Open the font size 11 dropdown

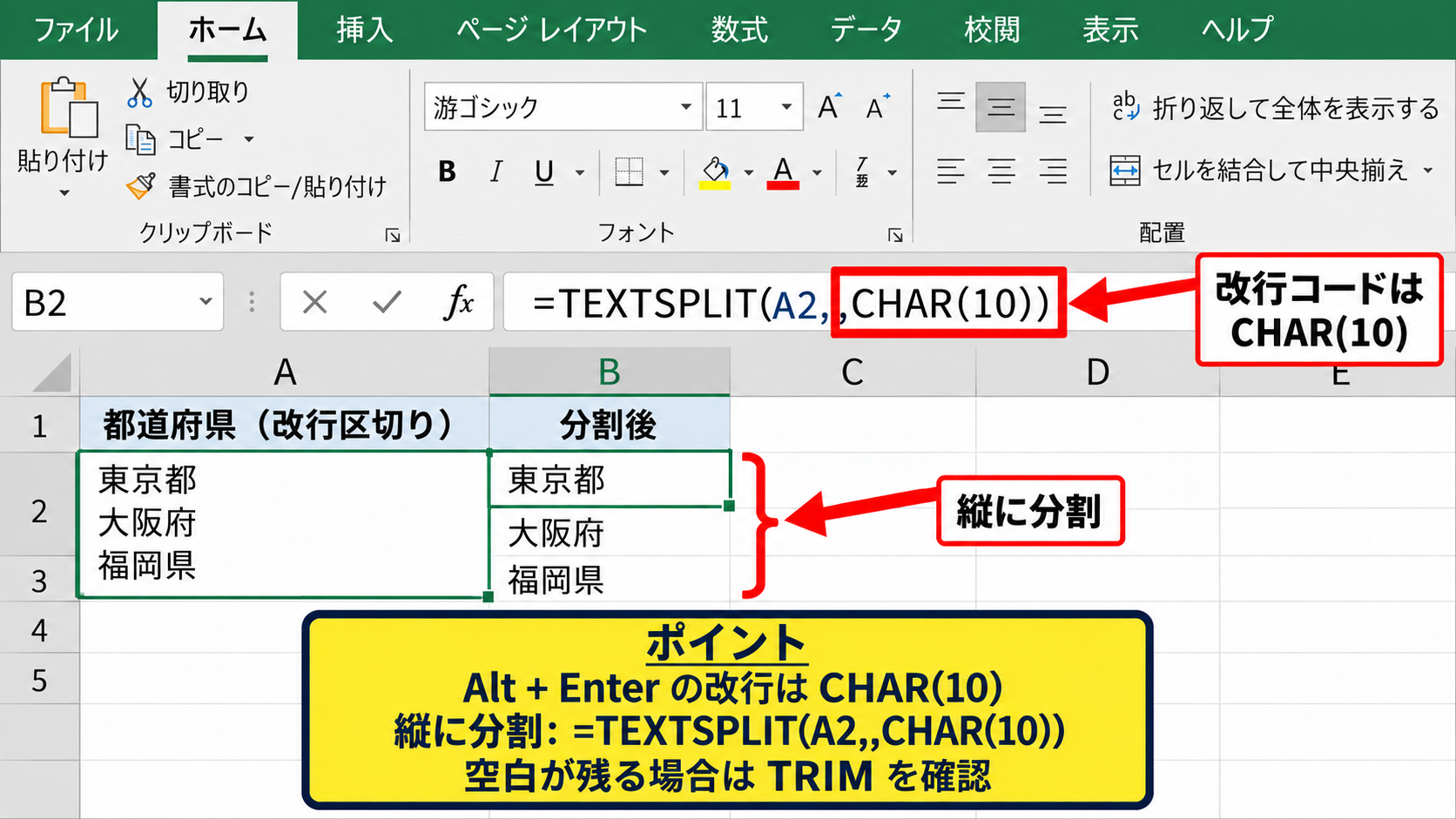click(786, 107)
